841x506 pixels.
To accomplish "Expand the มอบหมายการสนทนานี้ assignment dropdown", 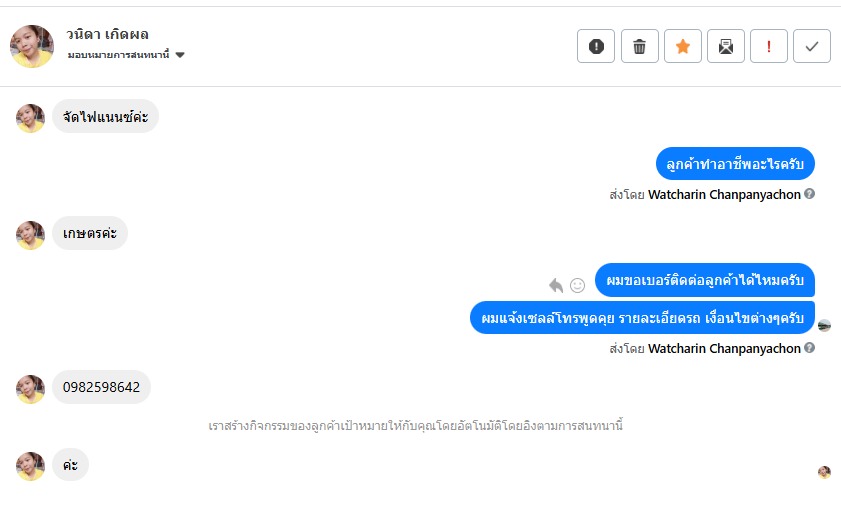I will [x=180, y=55].
